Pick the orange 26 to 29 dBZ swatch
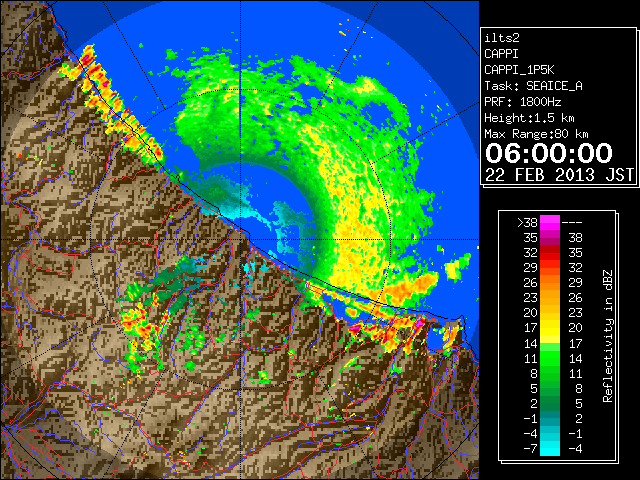The width and height of the screenshot is (640, 480). (x=550, y=282)
